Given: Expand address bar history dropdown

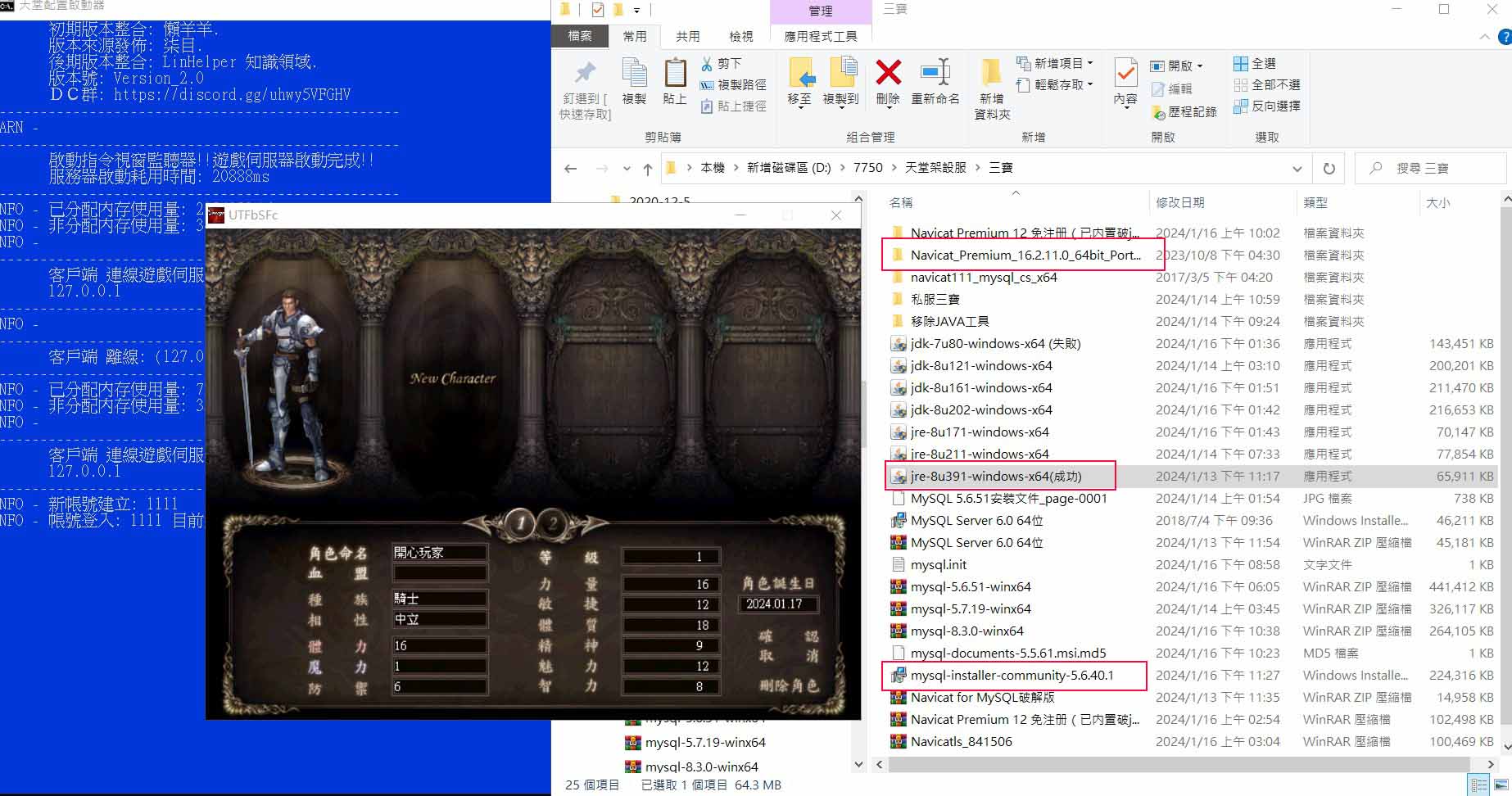Looking at the screenshot, I should point(1297,168).
